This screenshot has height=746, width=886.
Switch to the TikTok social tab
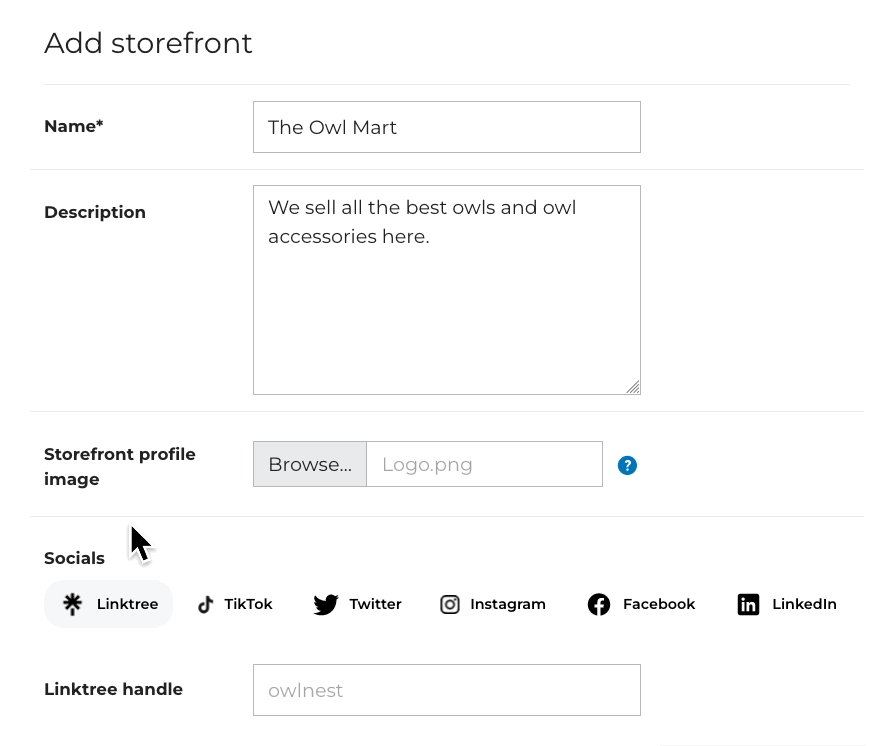pyautogui.click(x=236, y=604)
